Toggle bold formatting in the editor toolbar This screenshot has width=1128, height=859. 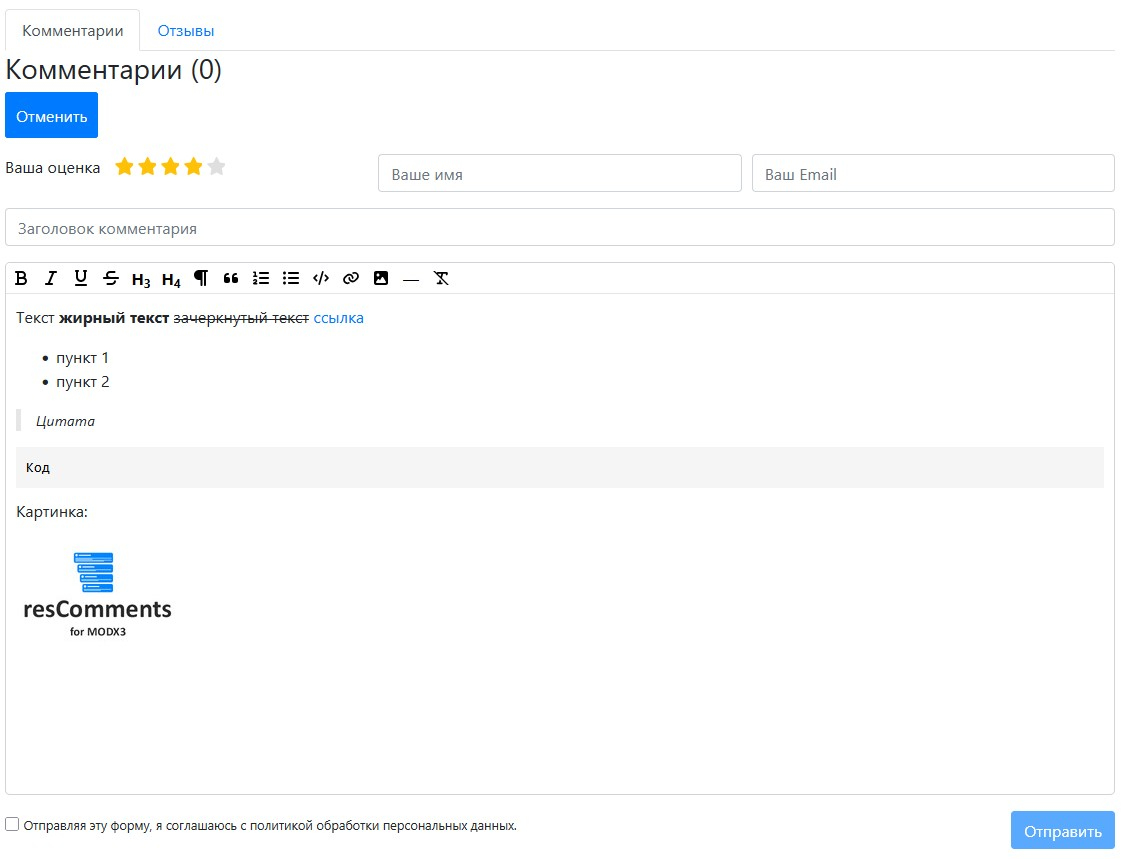[21, 278]
